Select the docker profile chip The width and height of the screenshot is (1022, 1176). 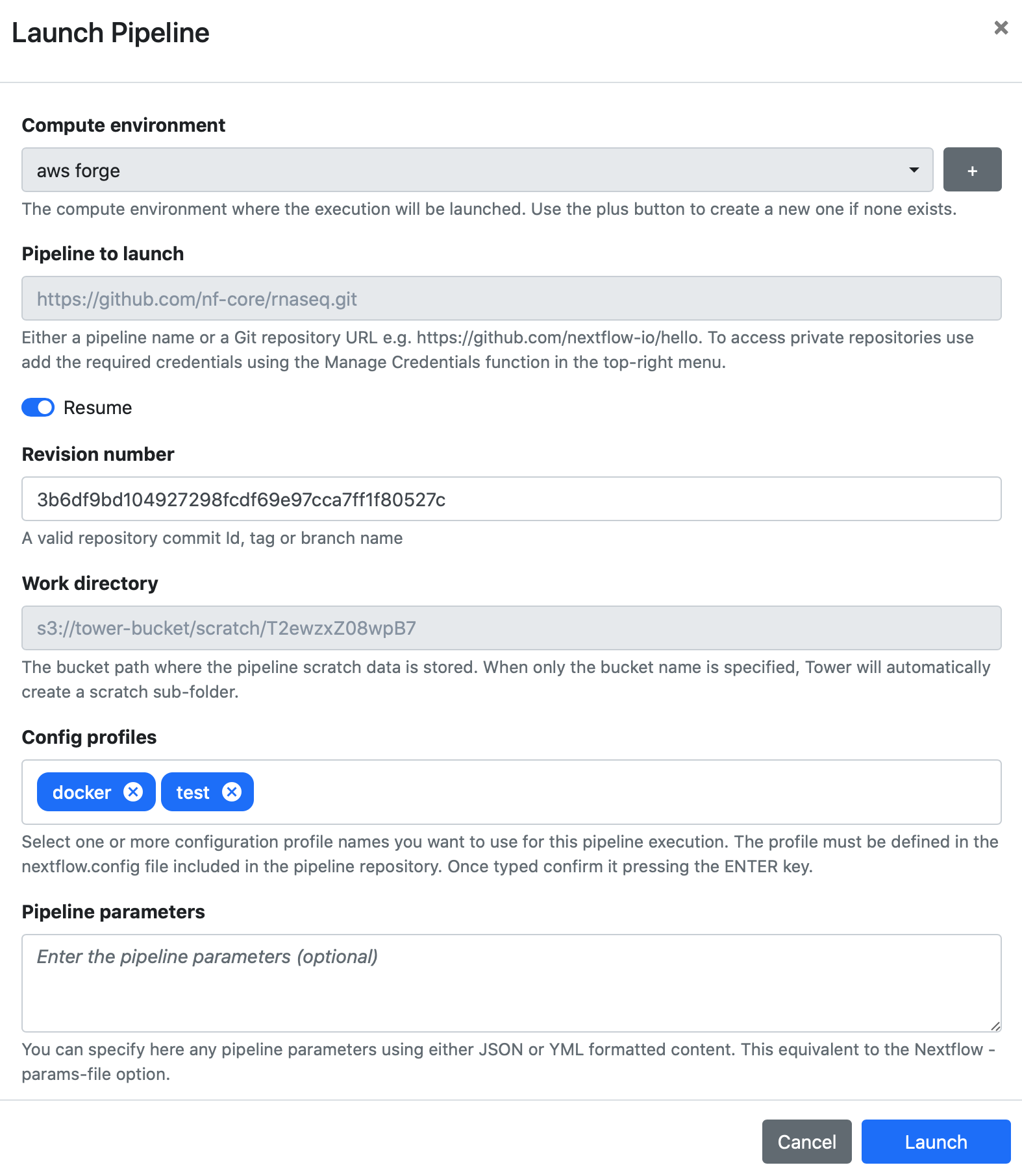click(x=82, y=792)
